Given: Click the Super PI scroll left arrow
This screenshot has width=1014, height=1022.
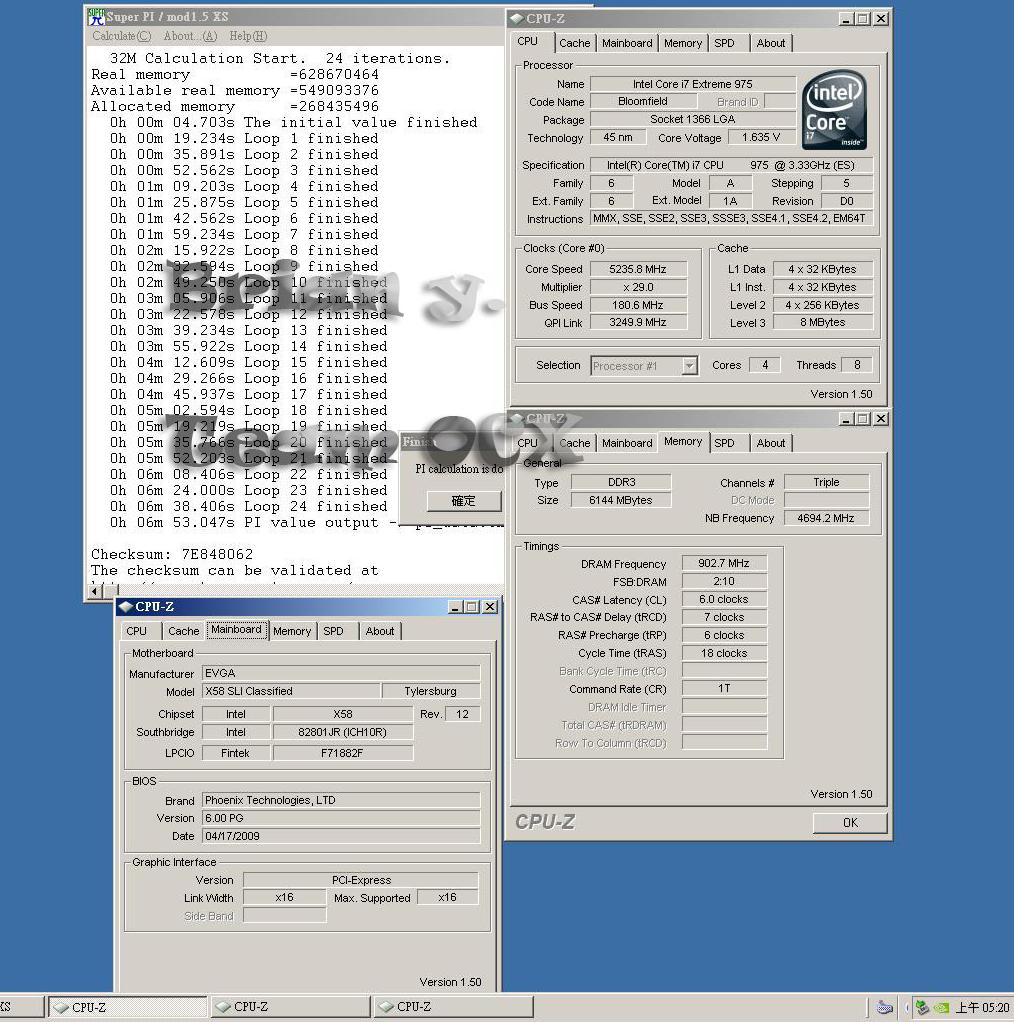Looking at the screenshot, I should pyautogui.click(x=94, y=591).
